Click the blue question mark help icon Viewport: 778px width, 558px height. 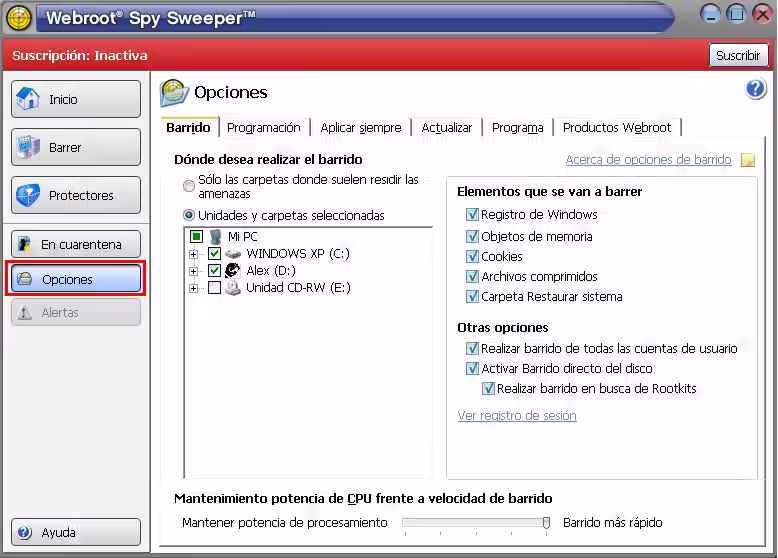click(x=755, y=90)
